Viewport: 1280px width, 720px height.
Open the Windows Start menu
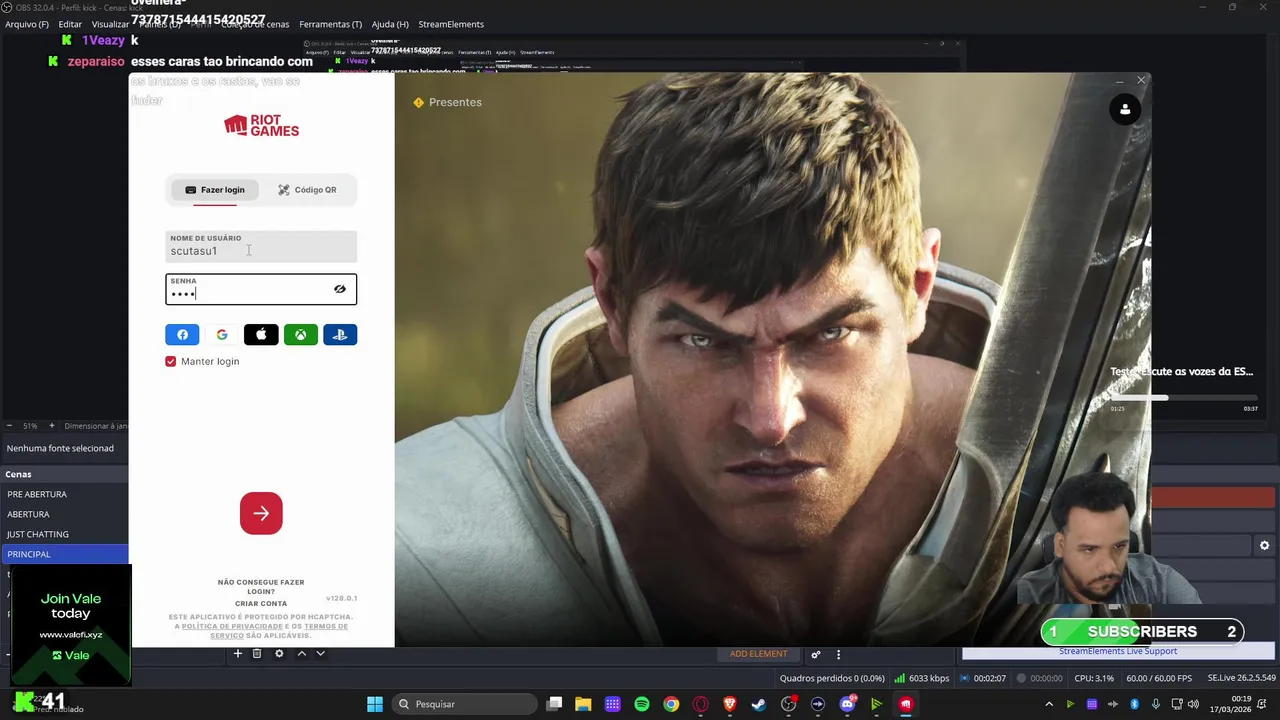[375, 704]
